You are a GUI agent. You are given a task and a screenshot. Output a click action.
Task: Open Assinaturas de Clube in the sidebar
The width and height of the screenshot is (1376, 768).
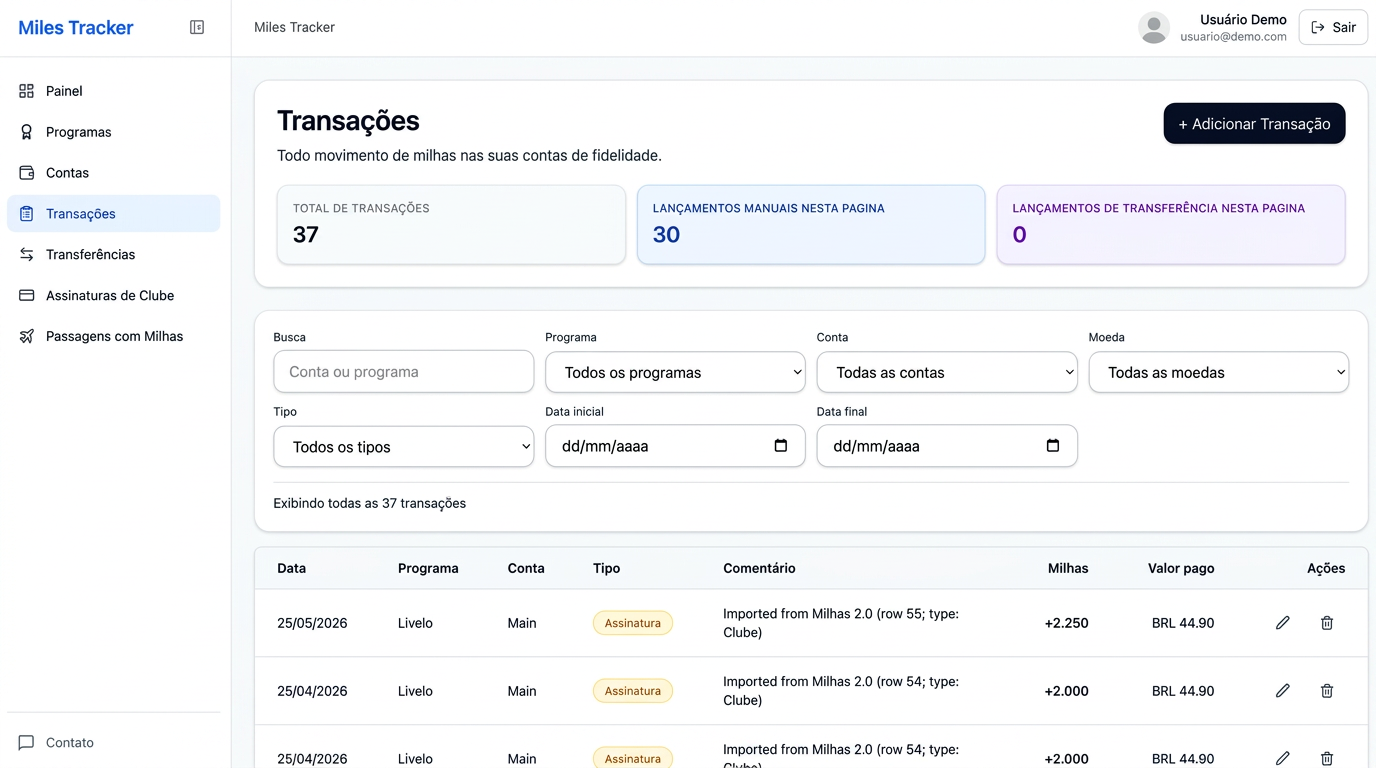(114, 296)
